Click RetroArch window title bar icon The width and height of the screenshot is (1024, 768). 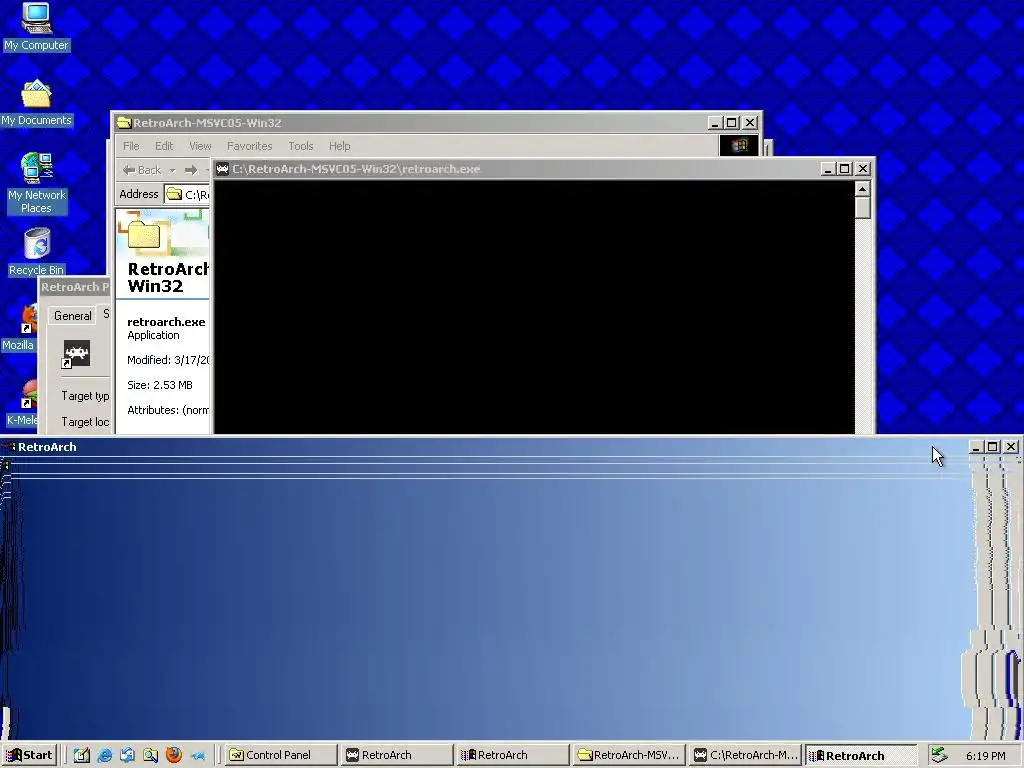pos(8,447)
